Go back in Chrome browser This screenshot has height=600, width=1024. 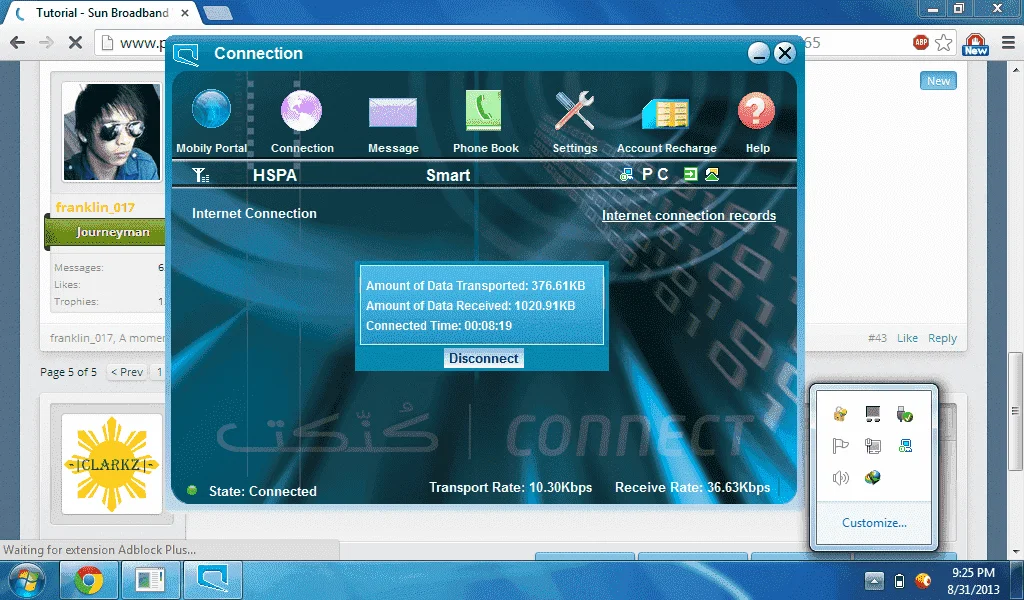pyautogui.click(x=18, y=43)
